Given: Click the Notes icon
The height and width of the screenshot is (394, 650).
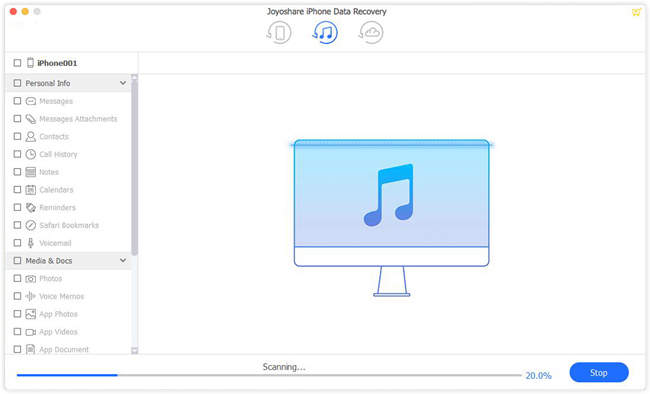Looking at the screenshot, I should (31, 172).
